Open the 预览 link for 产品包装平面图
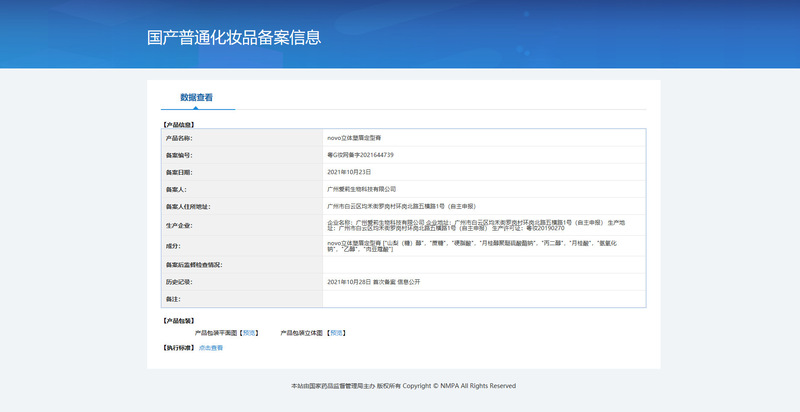 point(249,333)
